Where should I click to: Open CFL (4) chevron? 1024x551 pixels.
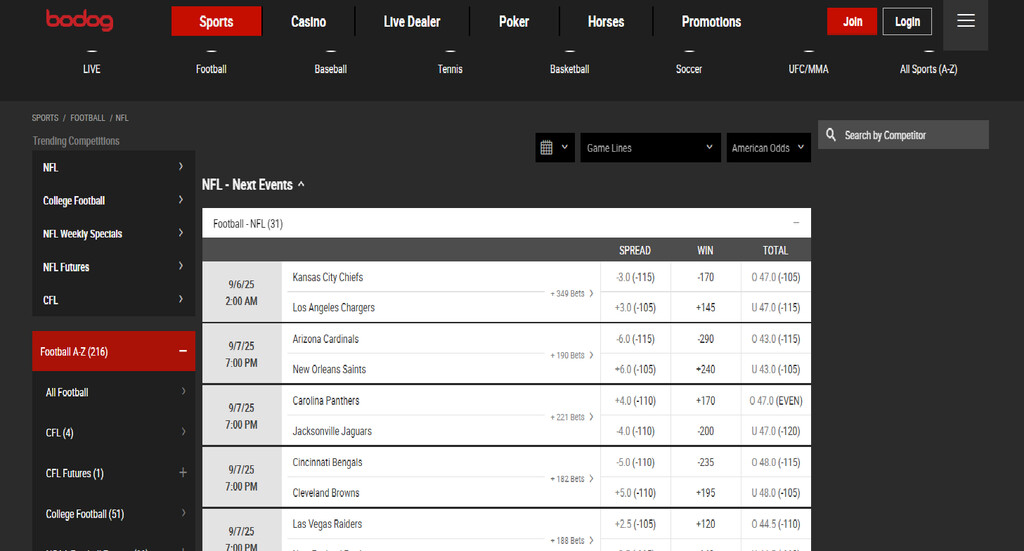click(184, 432)
